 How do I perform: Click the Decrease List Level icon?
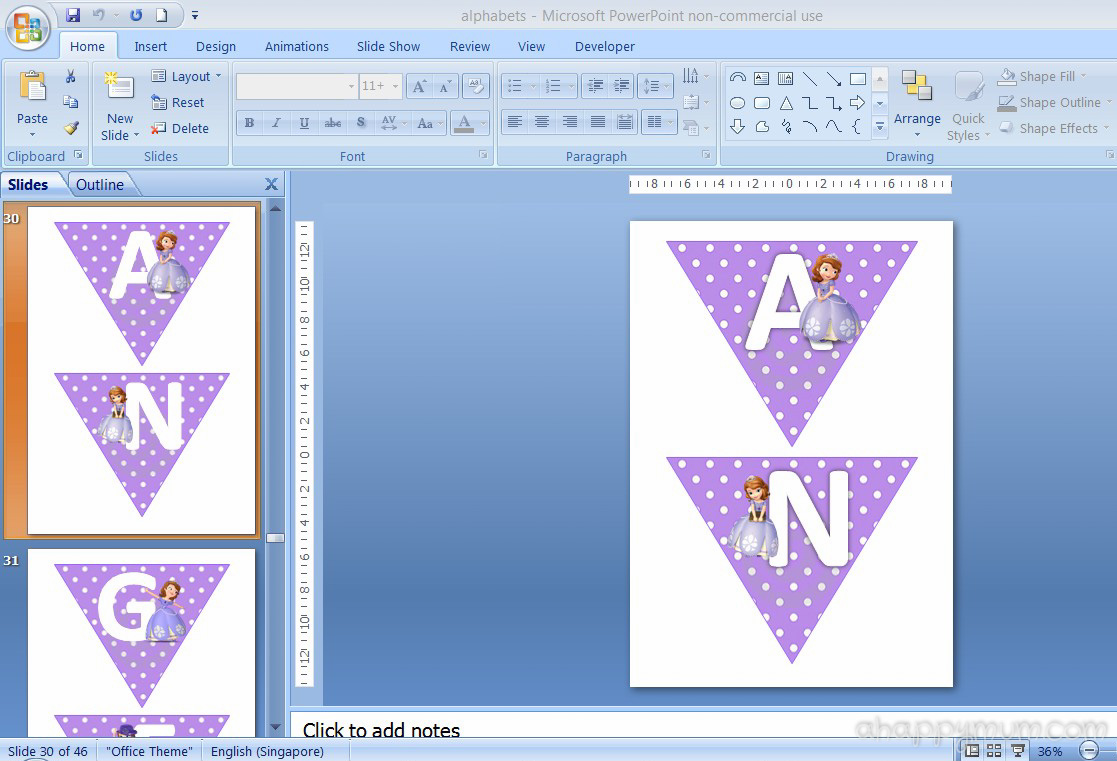coord(596,86)
